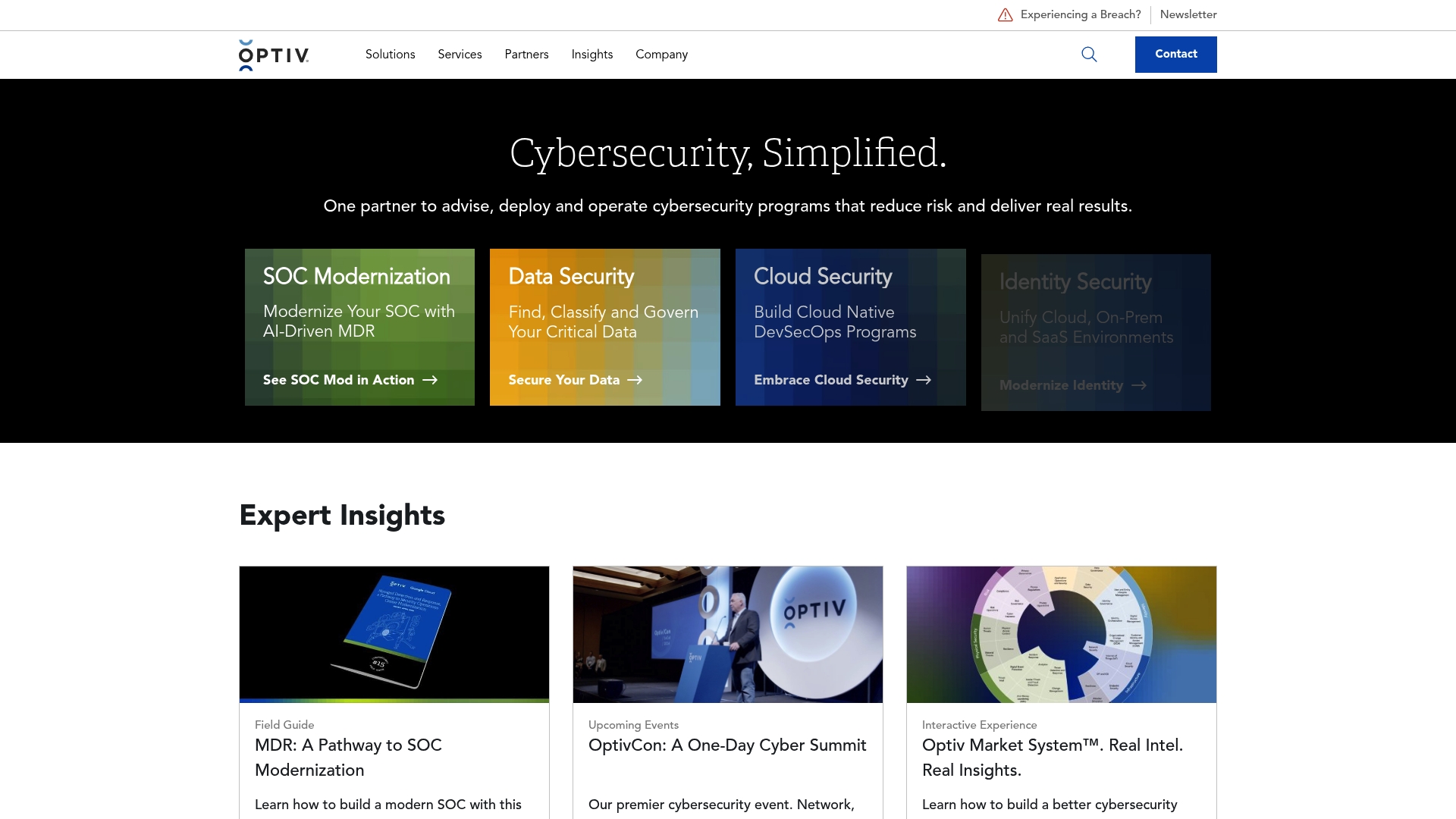1456x819 pixels.
Task: Click the red breach warning triangle icon
Action: [x=1005, y=14]
